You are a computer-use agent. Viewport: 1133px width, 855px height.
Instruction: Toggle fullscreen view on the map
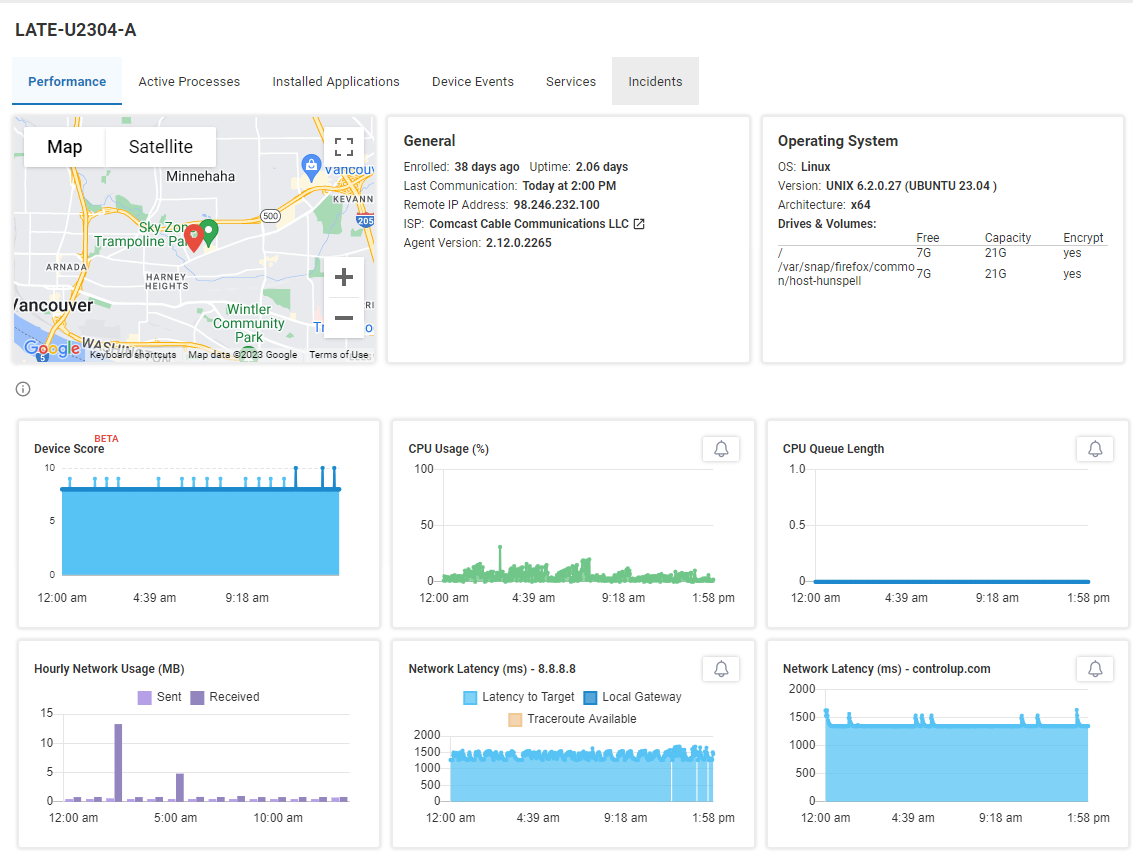(x=344, y=148)
